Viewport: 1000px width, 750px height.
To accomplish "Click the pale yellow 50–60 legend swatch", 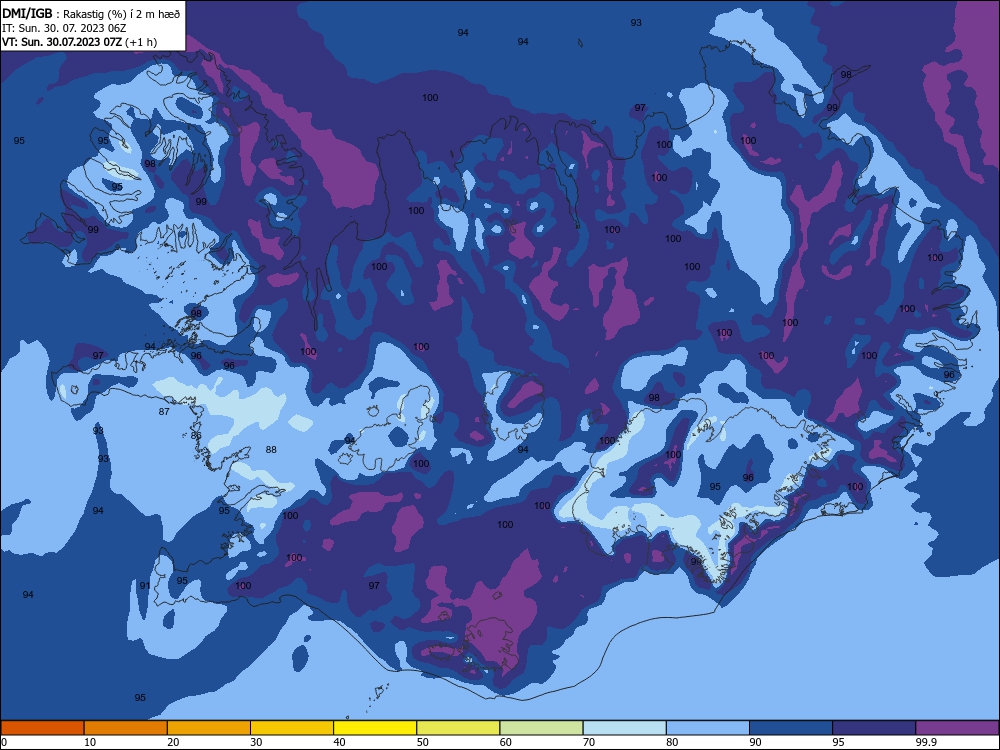I will click(458, 728).
